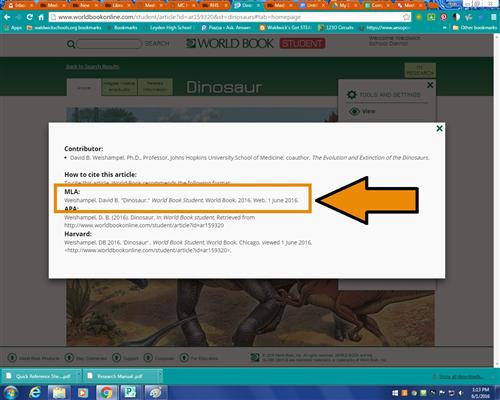Open the Chrome menu icon at the toolbar end
The width and height of the screenshot is (500, 400).
494,17
